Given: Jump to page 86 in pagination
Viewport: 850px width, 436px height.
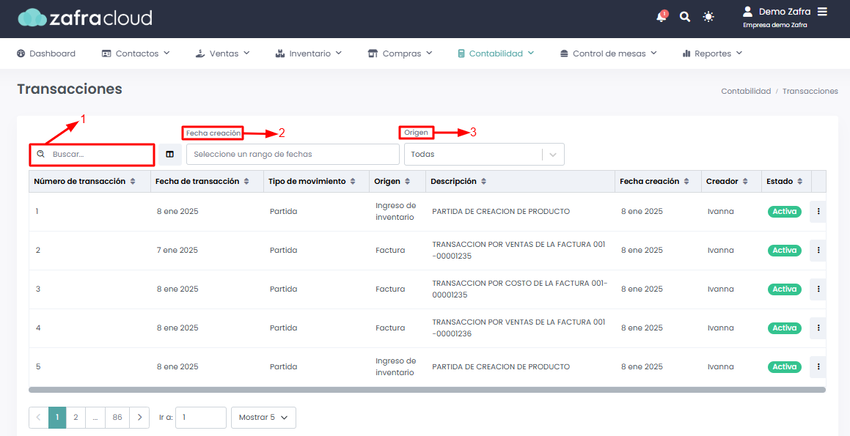Looking at the screenshot, I should [118, 417].
